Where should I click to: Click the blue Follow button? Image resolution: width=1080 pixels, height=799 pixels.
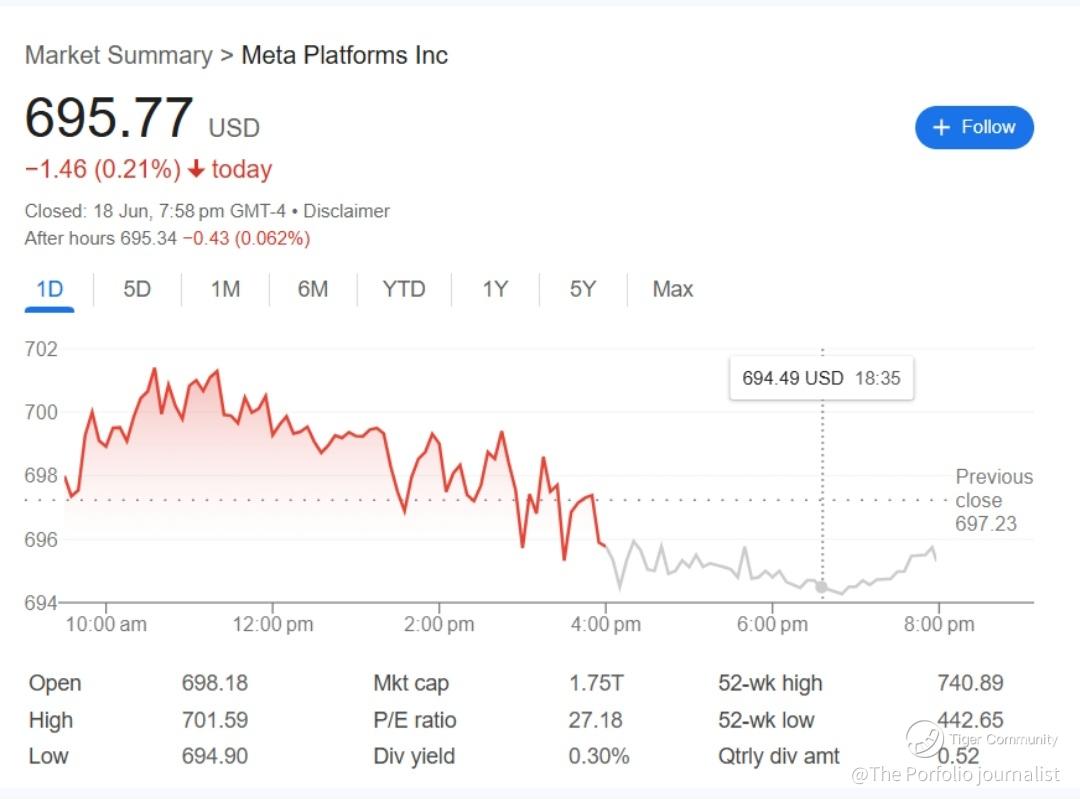click(973, 127)
